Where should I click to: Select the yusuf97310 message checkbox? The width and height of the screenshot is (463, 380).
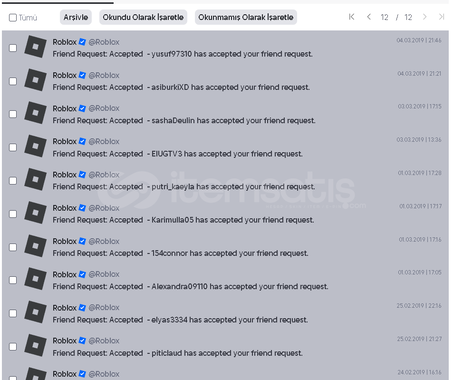(13, 48)
